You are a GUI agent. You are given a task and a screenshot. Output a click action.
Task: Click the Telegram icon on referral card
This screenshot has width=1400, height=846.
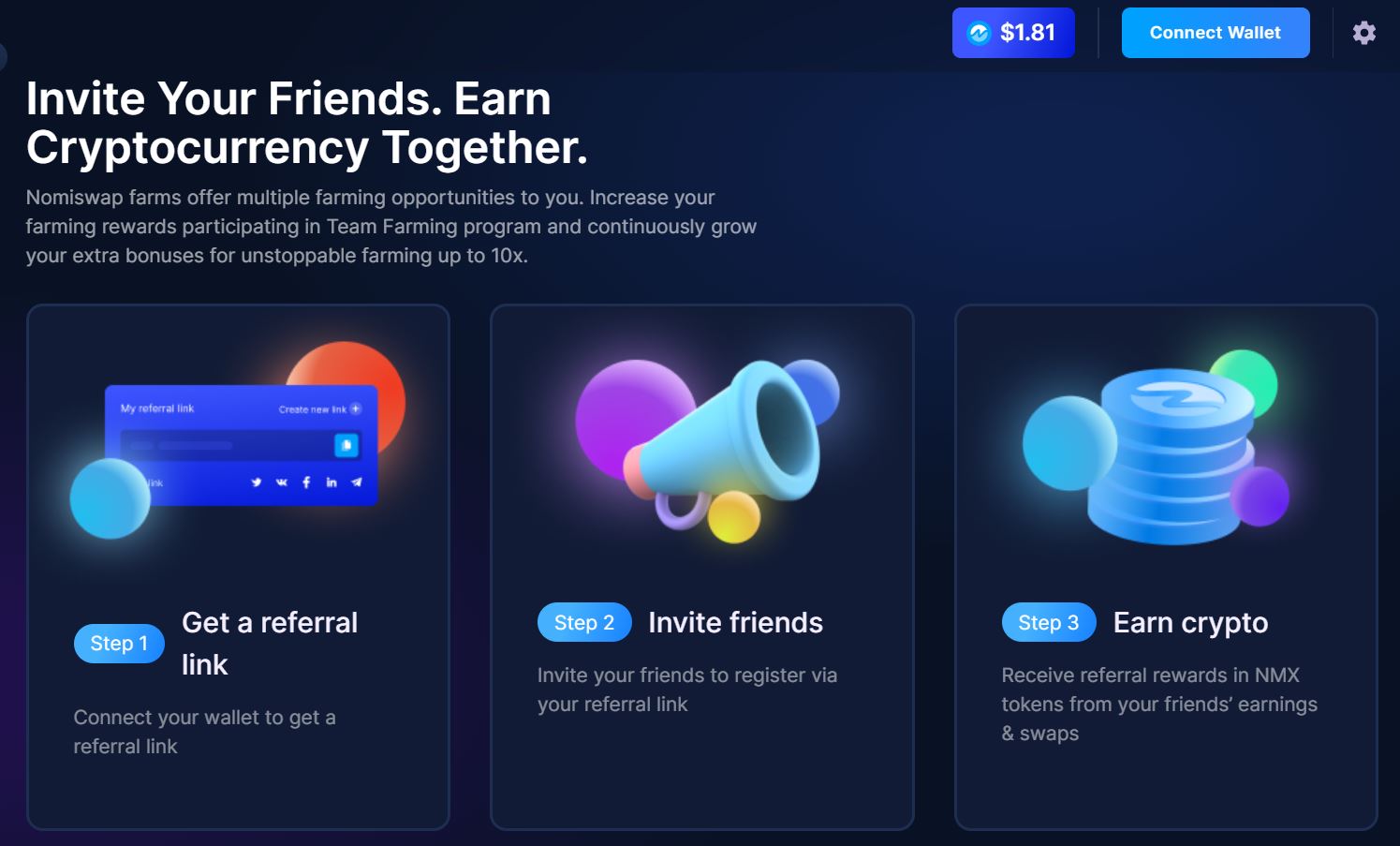357,482
